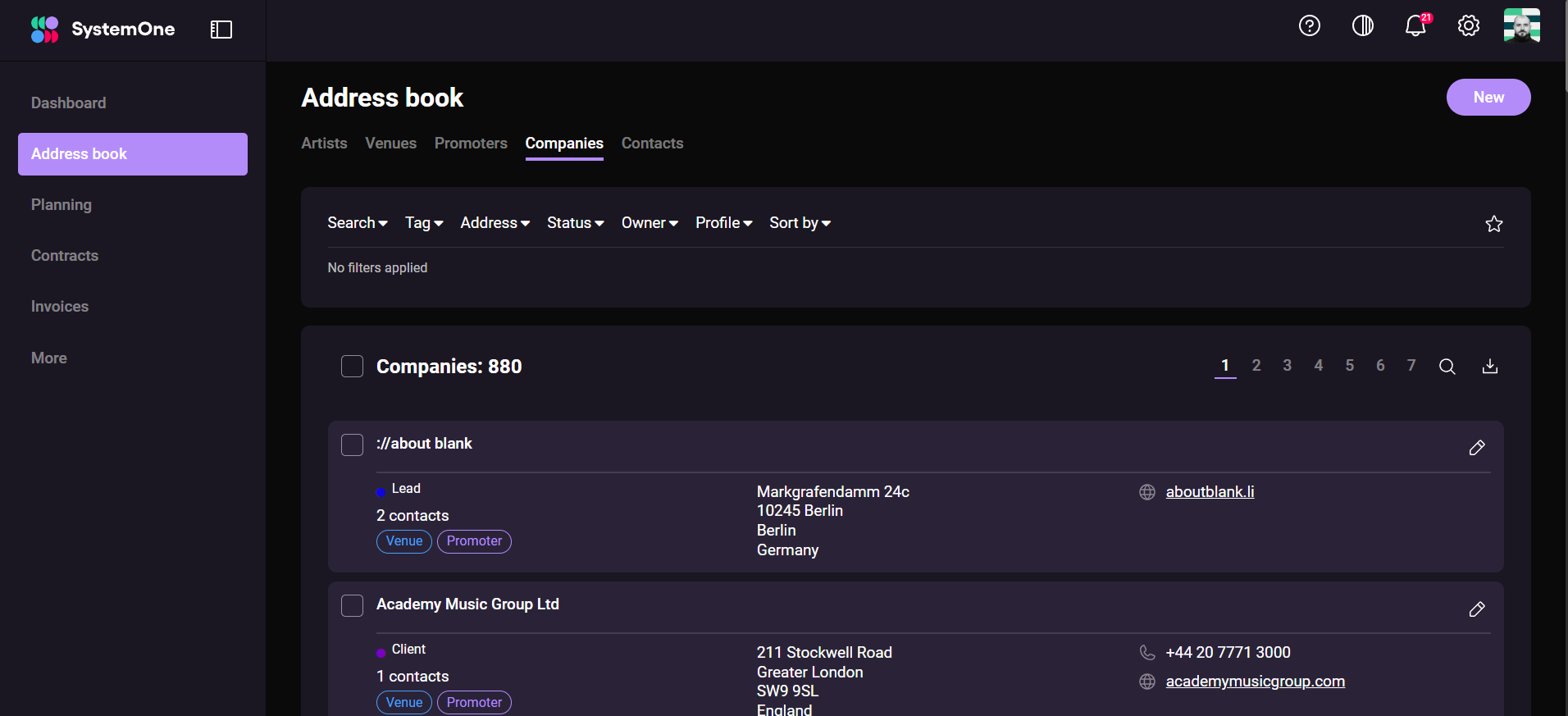
Task: Open the aboutblank.li website link
Action: (1210, 492)
